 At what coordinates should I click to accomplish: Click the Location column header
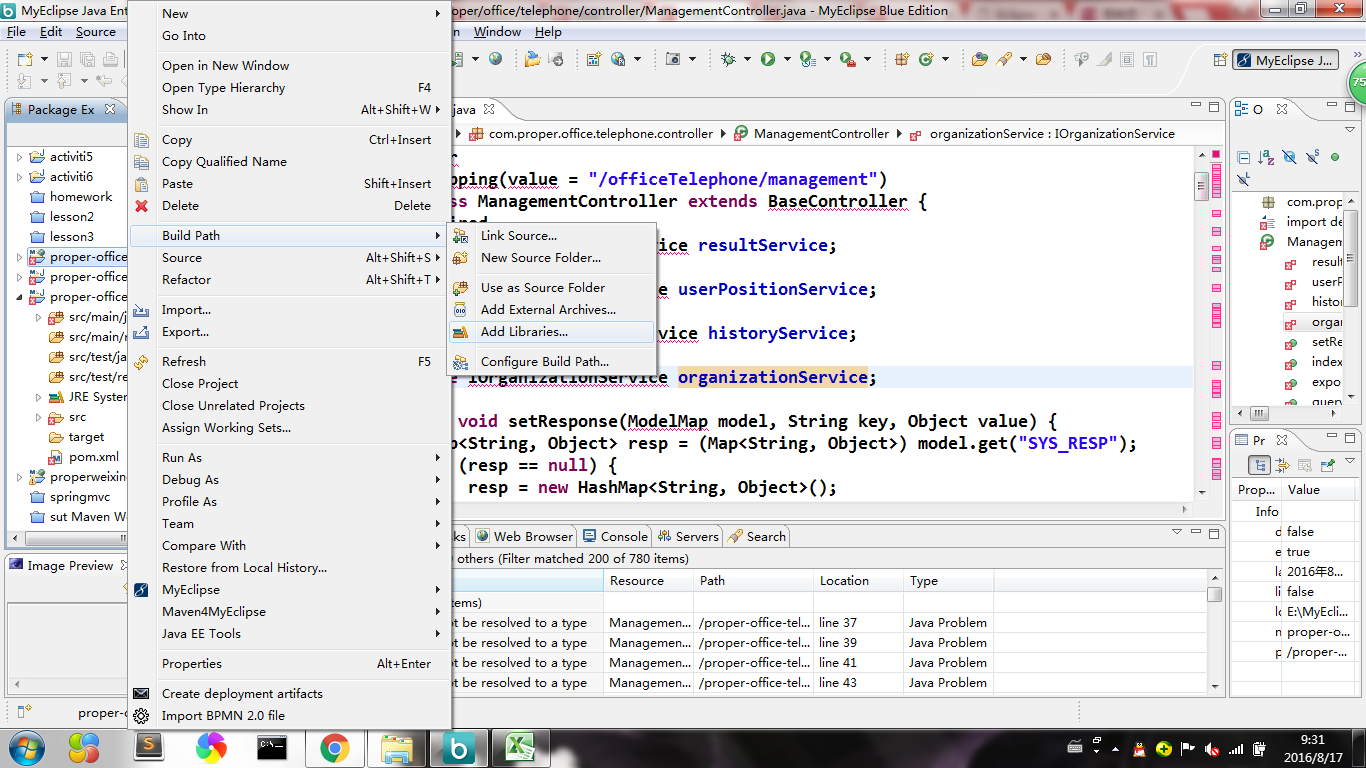pos(858,581)
